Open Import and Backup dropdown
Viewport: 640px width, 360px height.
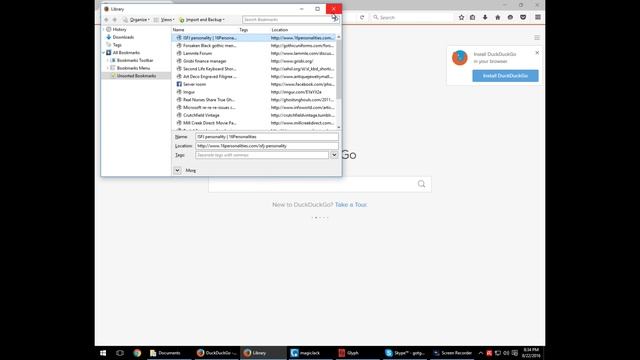point(202,20)
